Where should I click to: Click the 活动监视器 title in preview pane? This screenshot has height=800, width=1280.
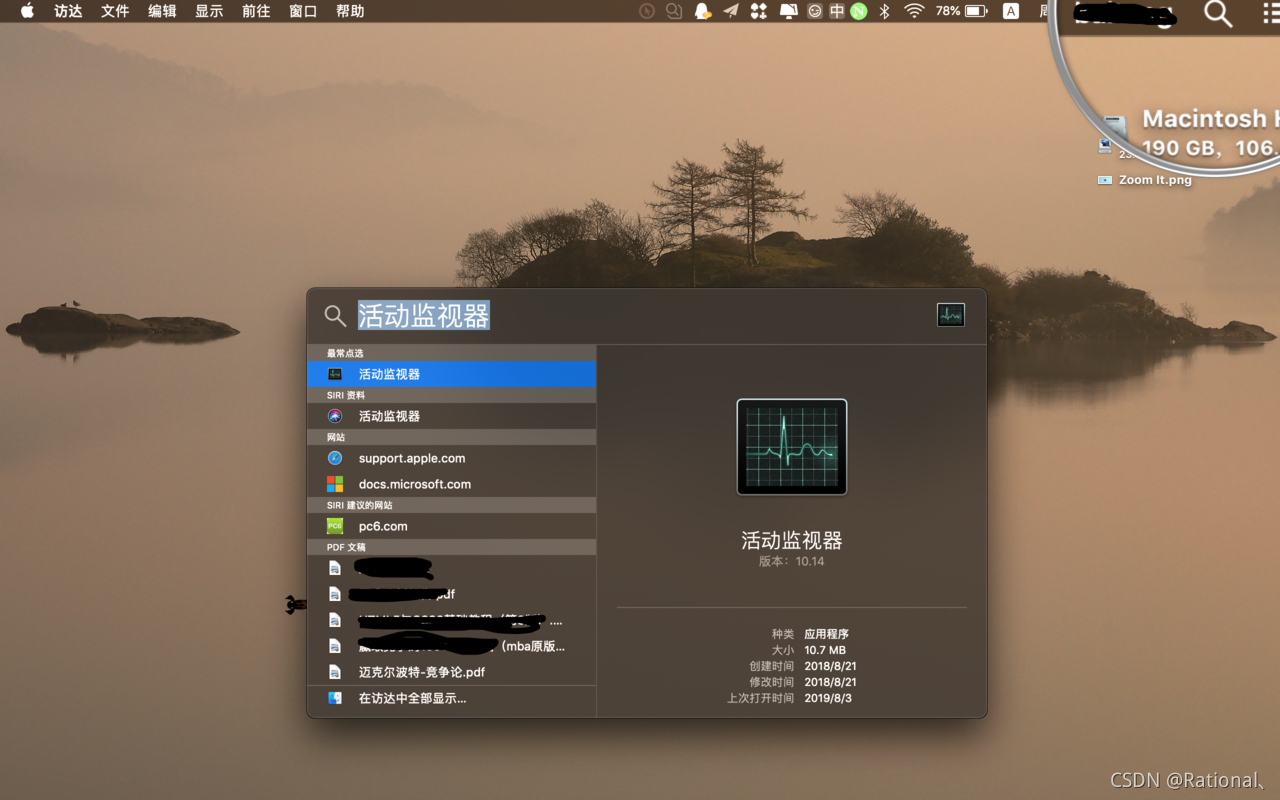[x=792, y=541]
